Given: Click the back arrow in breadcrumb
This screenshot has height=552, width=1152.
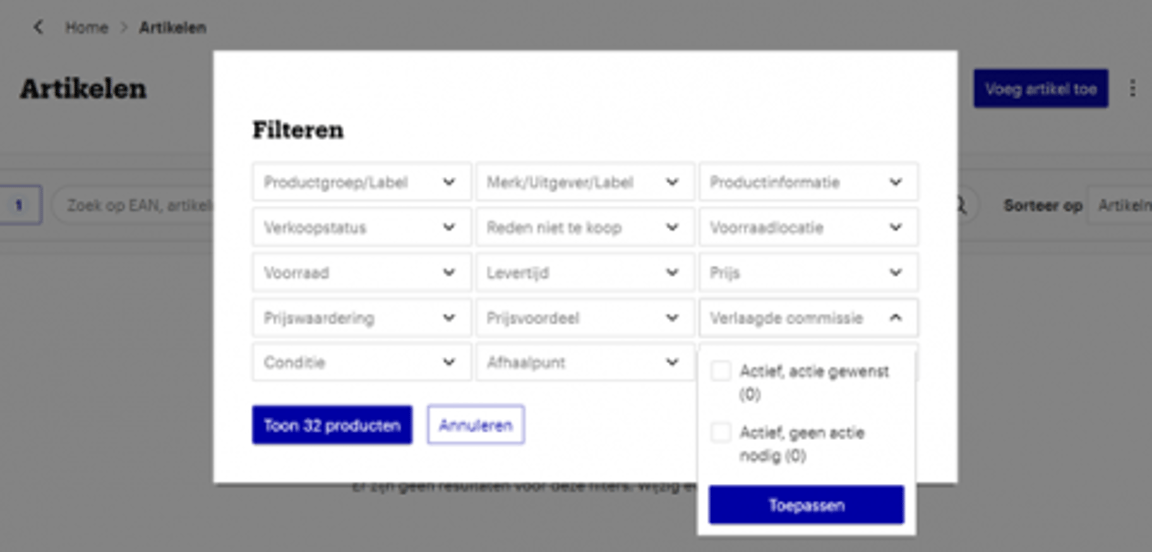Looking at the screenshot, I should pyautogui.click(x=38, y=28).
